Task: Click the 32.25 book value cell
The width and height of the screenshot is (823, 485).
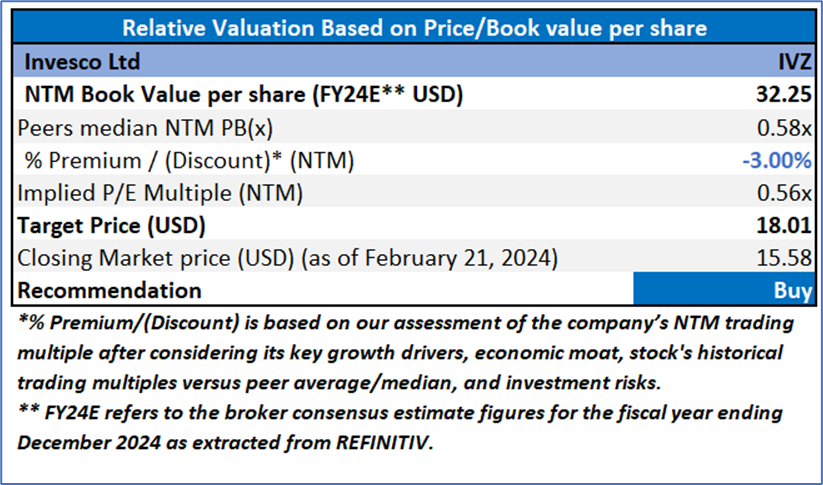Action: click(783, 95)
